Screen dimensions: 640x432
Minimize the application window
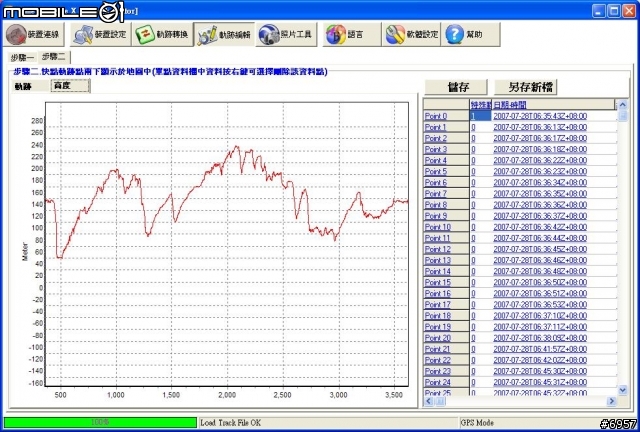click(599, 11)
